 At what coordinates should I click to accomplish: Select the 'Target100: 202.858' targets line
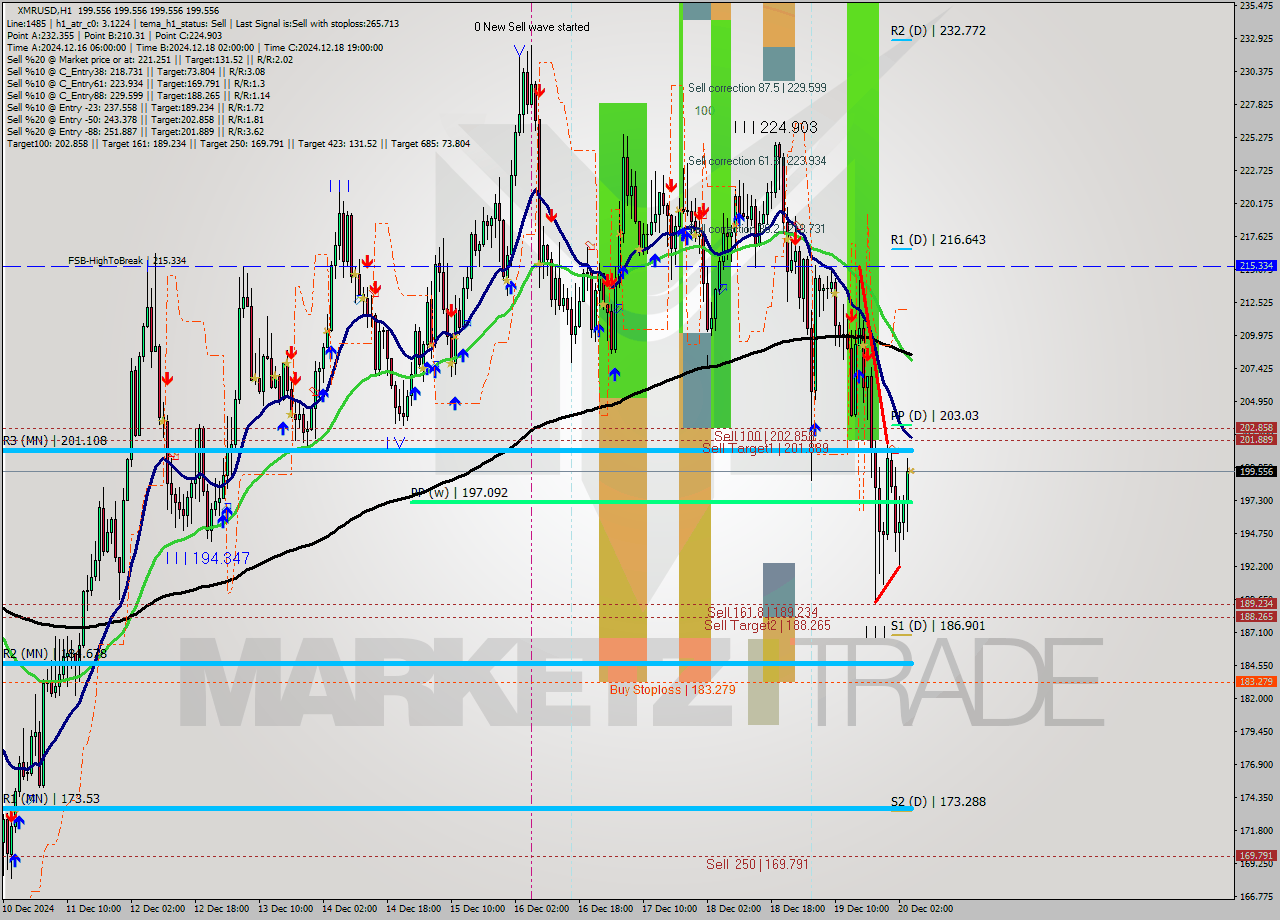pyautogui.click(x=238, y=144)
